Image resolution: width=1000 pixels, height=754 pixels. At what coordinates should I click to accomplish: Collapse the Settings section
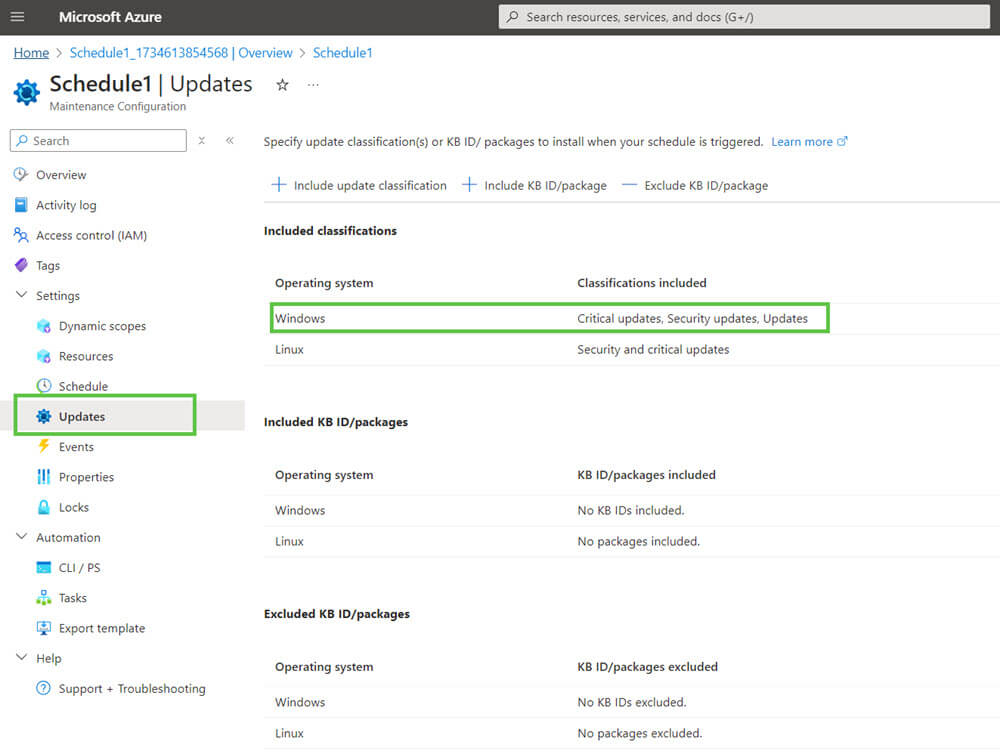click(21, 295)
